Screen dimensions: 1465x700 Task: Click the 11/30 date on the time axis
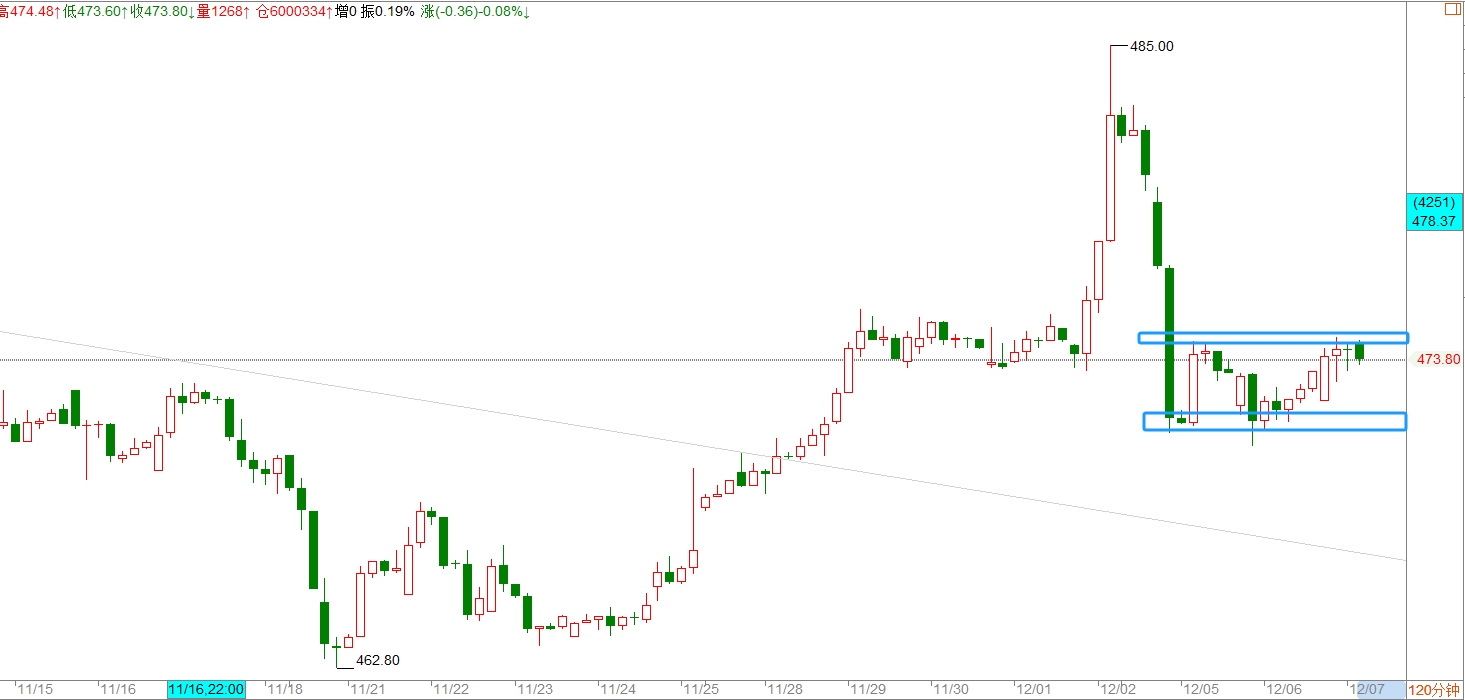(x=951, y=689)
